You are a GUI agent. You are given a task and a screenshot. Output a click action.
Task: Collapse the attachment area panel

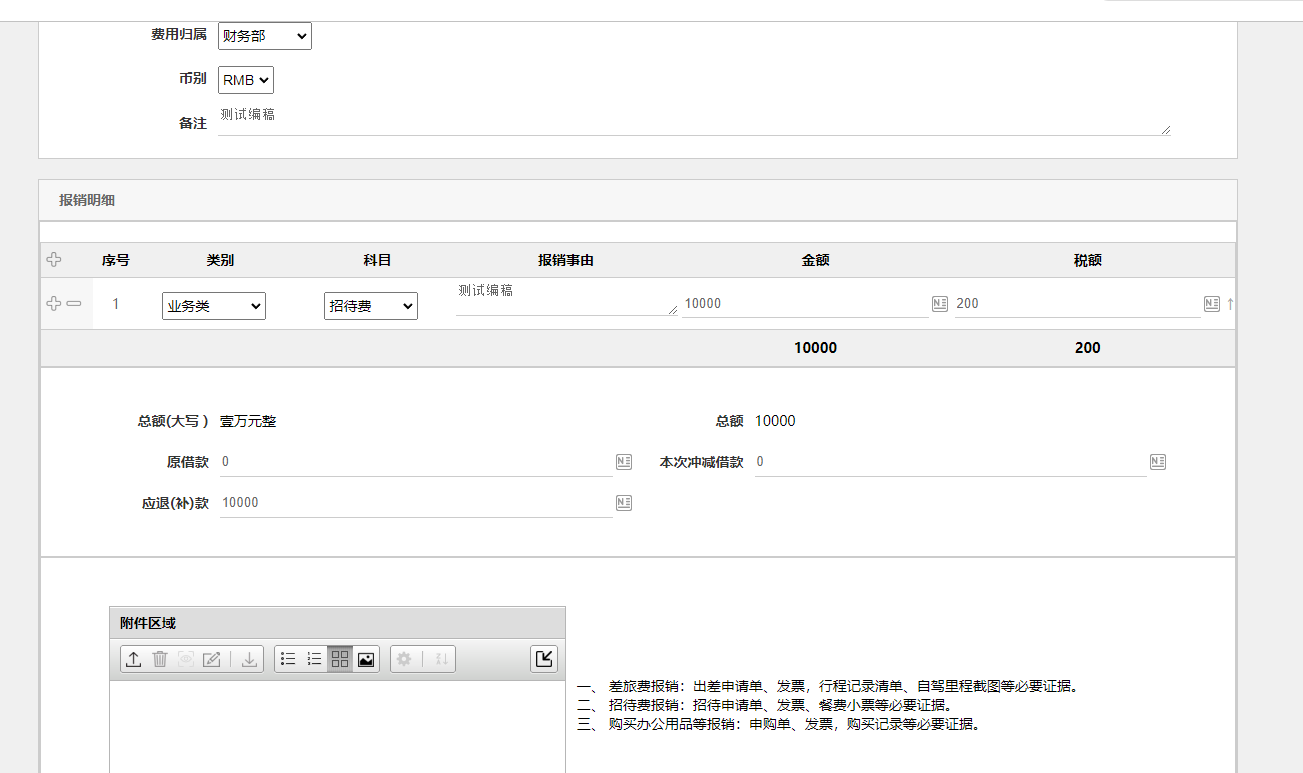pyautogui.click(x=544, y=659)
